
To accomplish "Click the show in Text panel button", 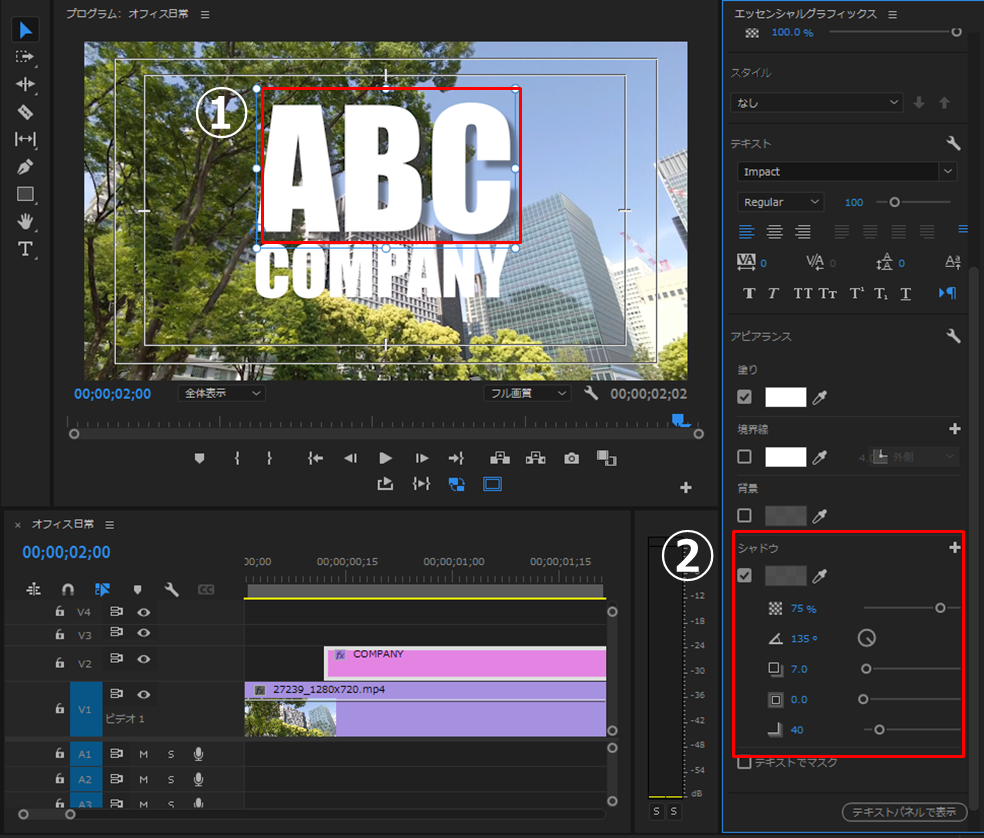I will (x=904, y=811).
